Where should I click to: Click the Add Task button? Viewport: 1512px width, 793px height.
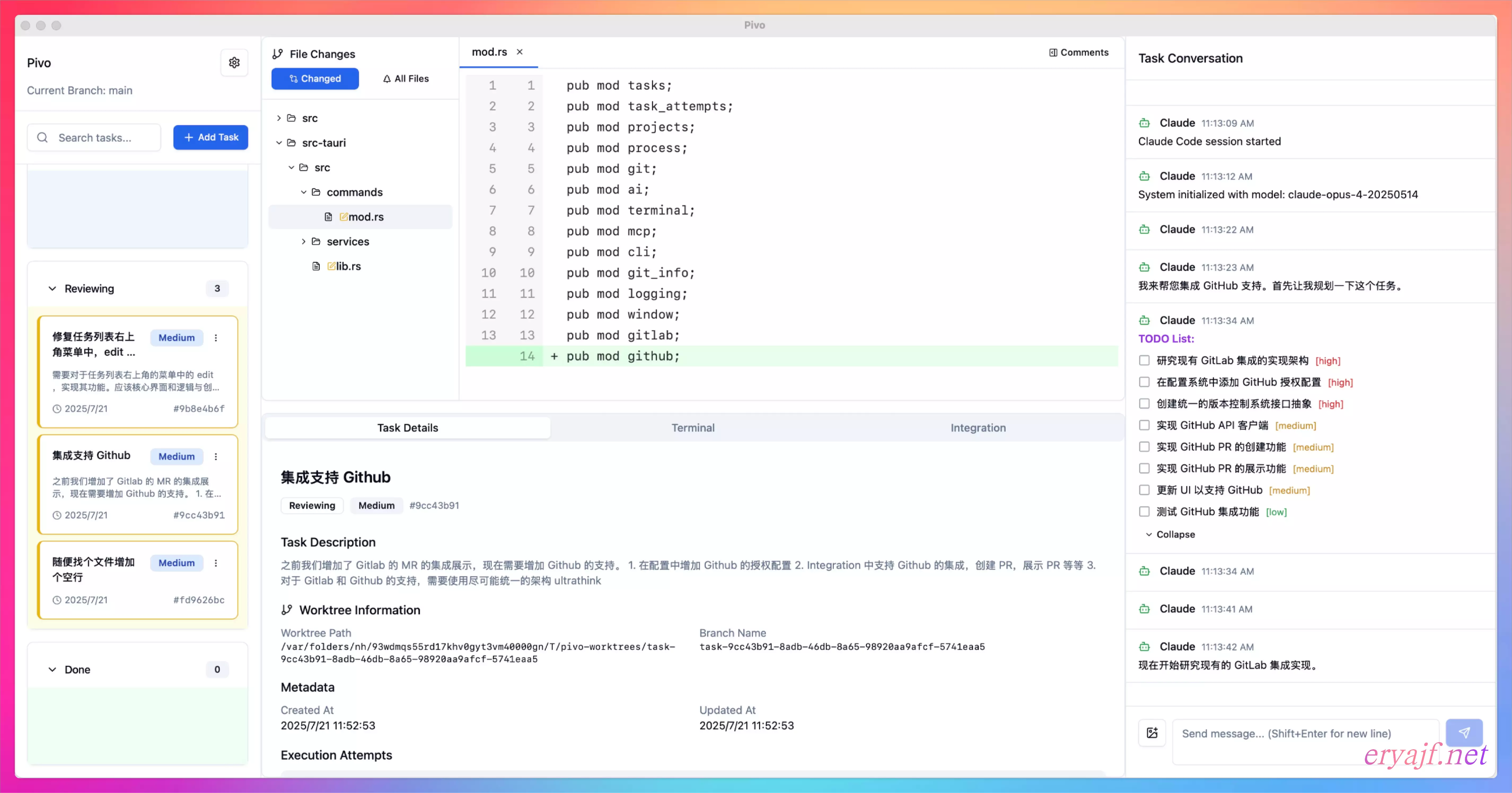tap(211, 137)
